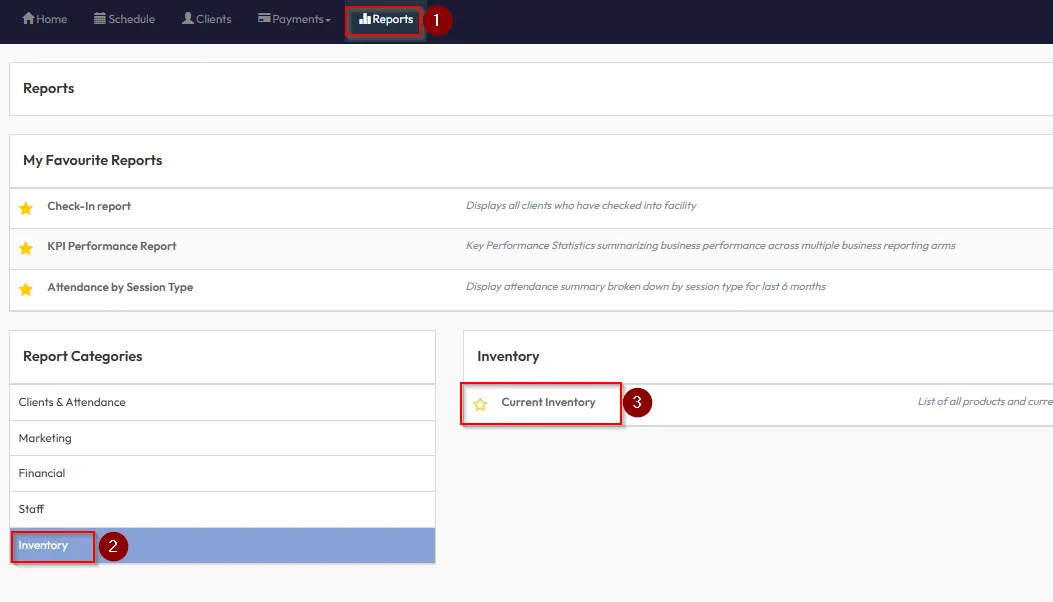Click the Payments card icon

point(264,19)
